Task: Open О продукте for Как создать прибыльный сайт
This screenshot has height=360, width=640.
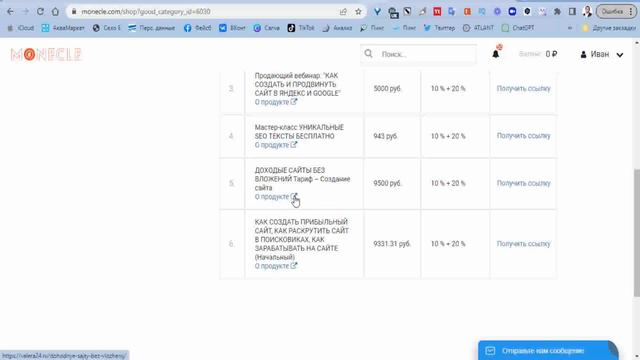Action: coord(276,266)
